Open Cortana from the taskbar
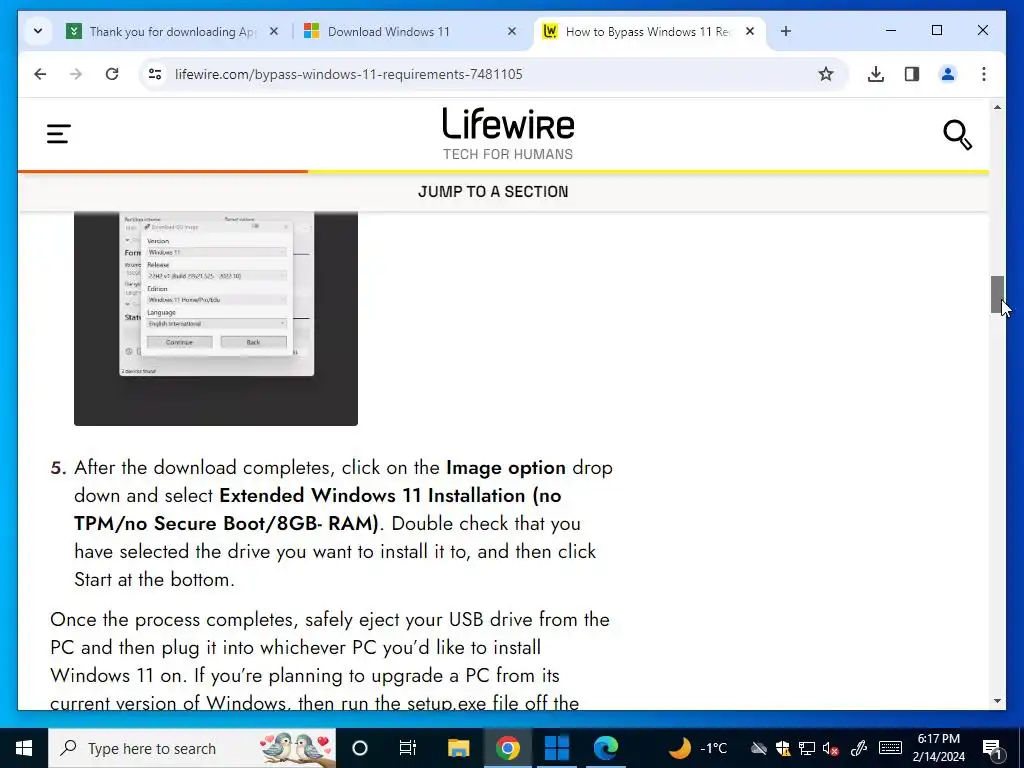The height and width of the screenshot is (768, 1024). pos(360,748)
